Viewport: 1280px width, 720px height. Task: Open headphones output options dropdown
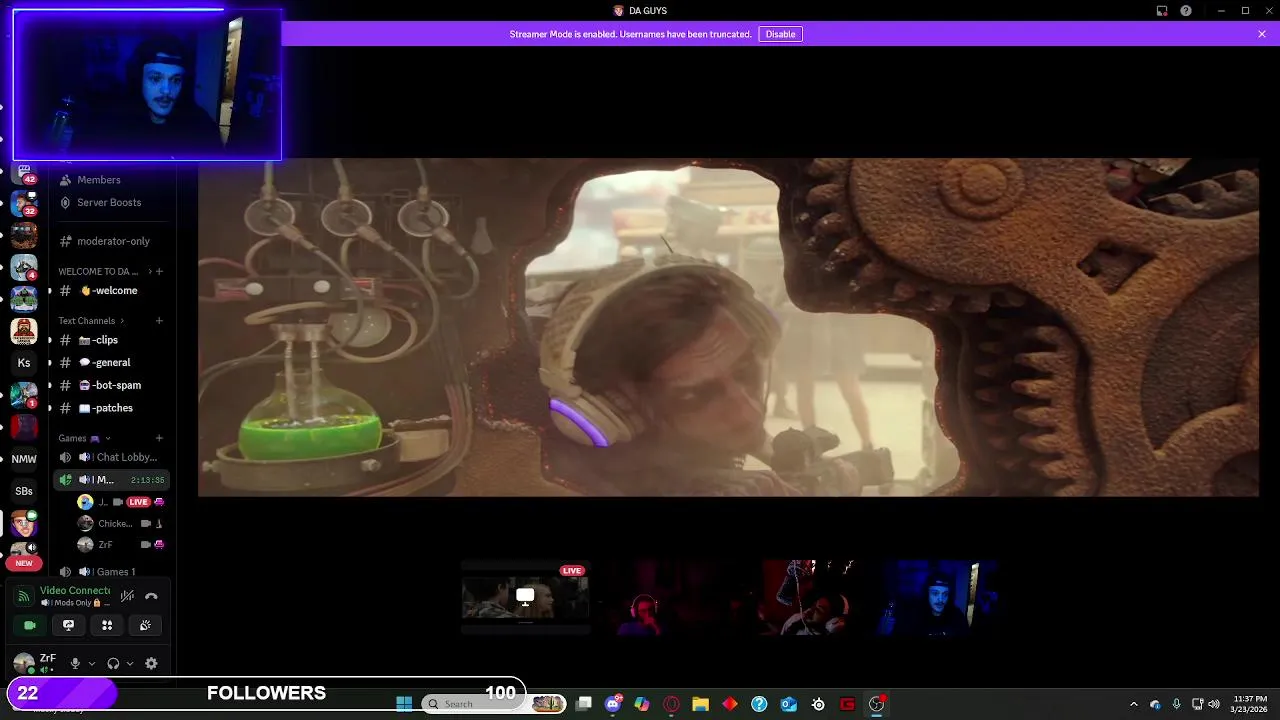tap(130, 663)
